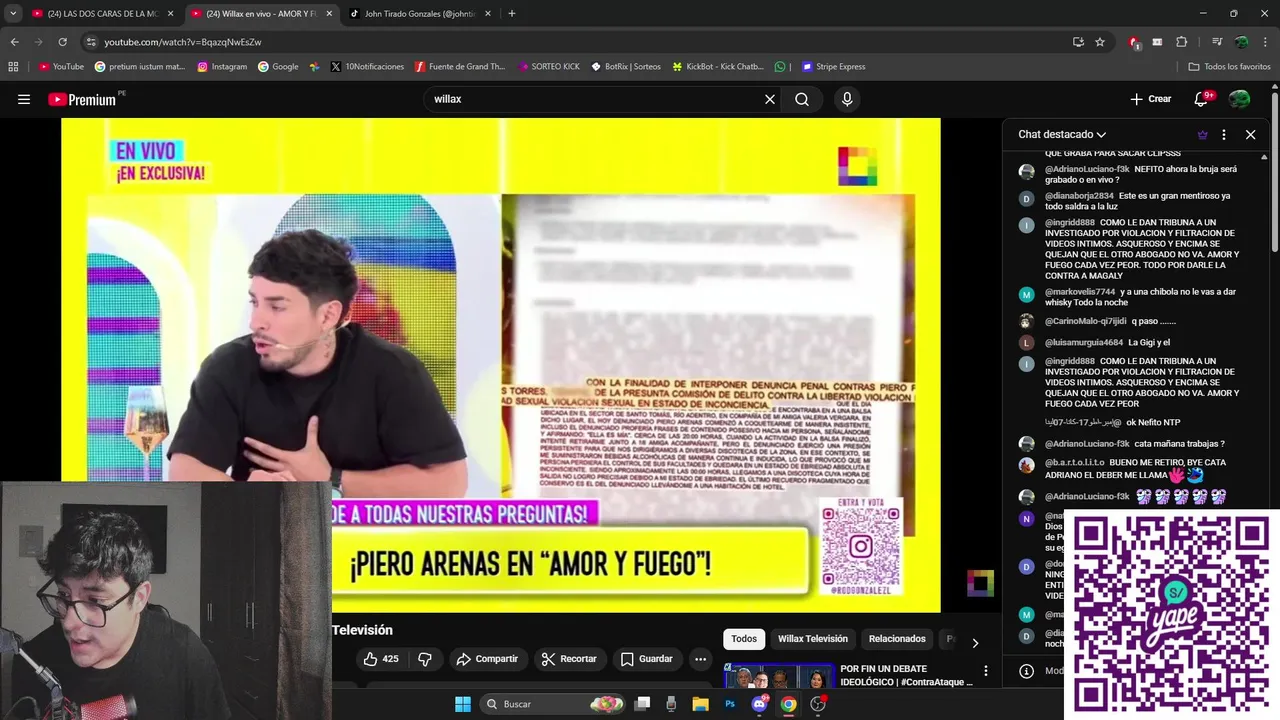Open Todos los favoritos folder
1280x720 pixels.
1229,67
